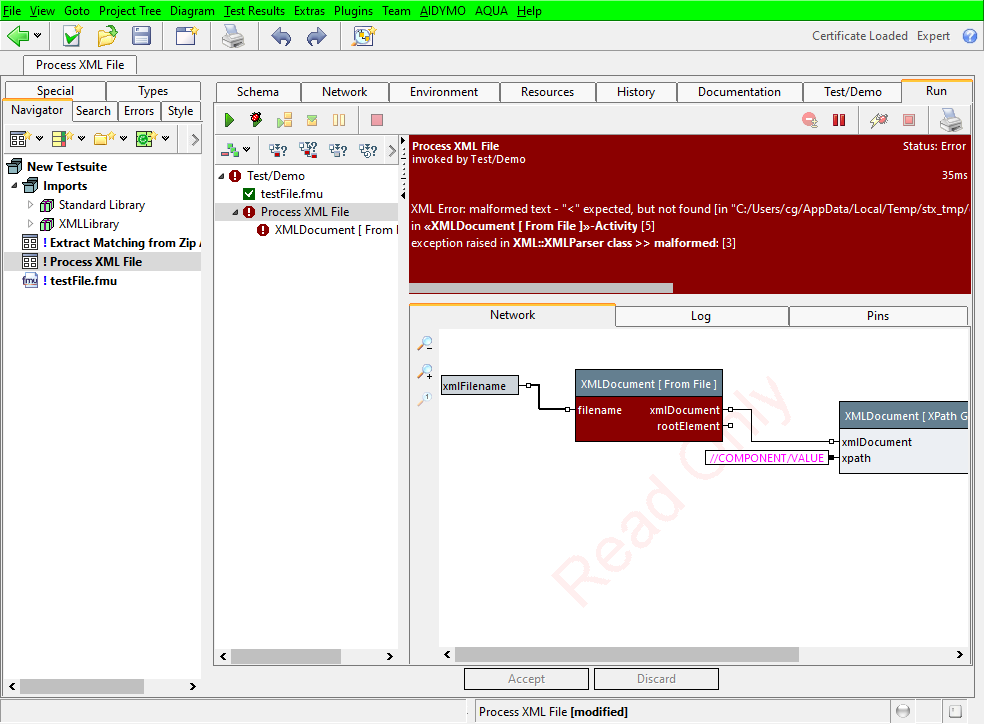Viewport: 984px width, 724px height.
Task: Click the printer icon in main toolbar
Action: click(x=232, y=37)
